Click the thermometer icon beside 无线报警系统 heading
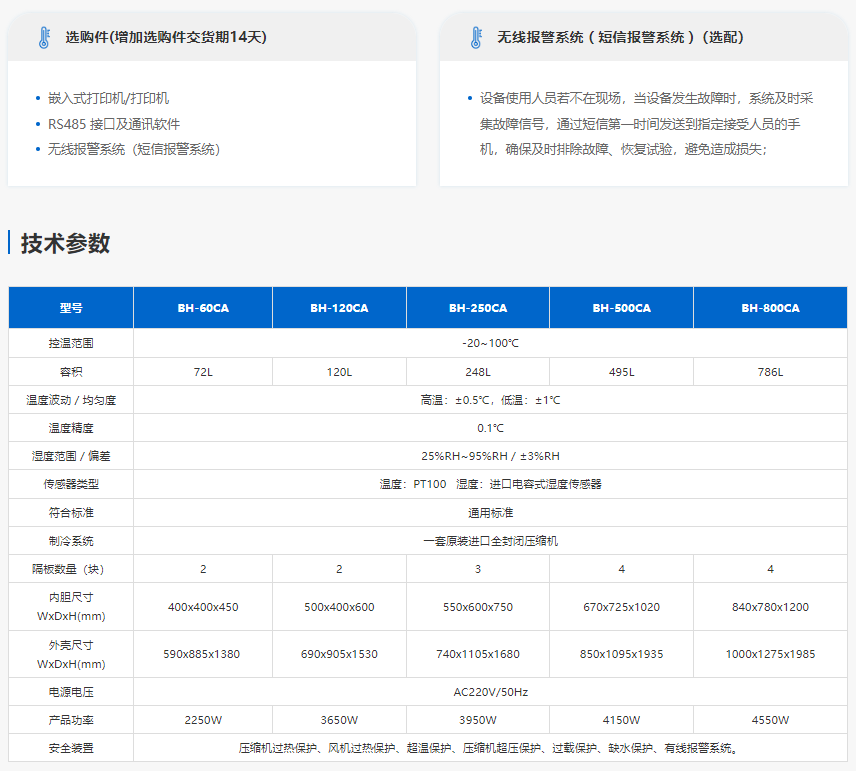The height and width of the screenshot is (771, 856). coord(476,38)
